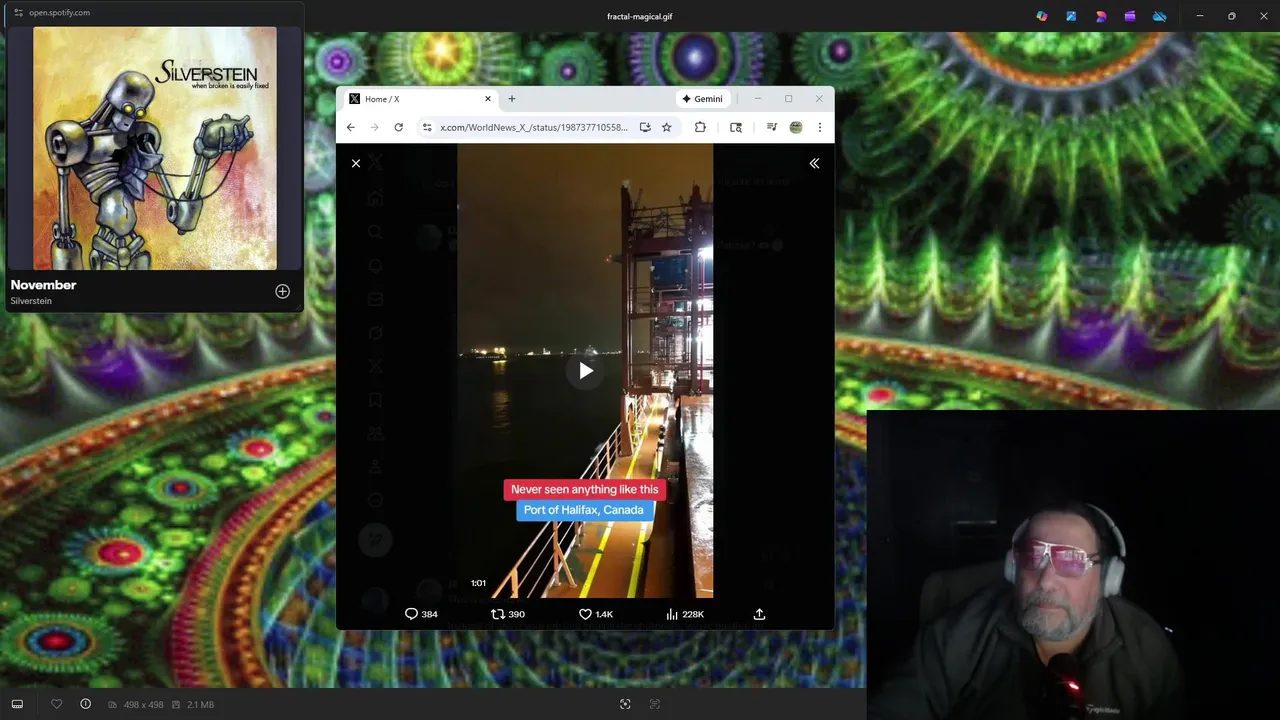Install app icon in Chrome address bar

[645, 127]
